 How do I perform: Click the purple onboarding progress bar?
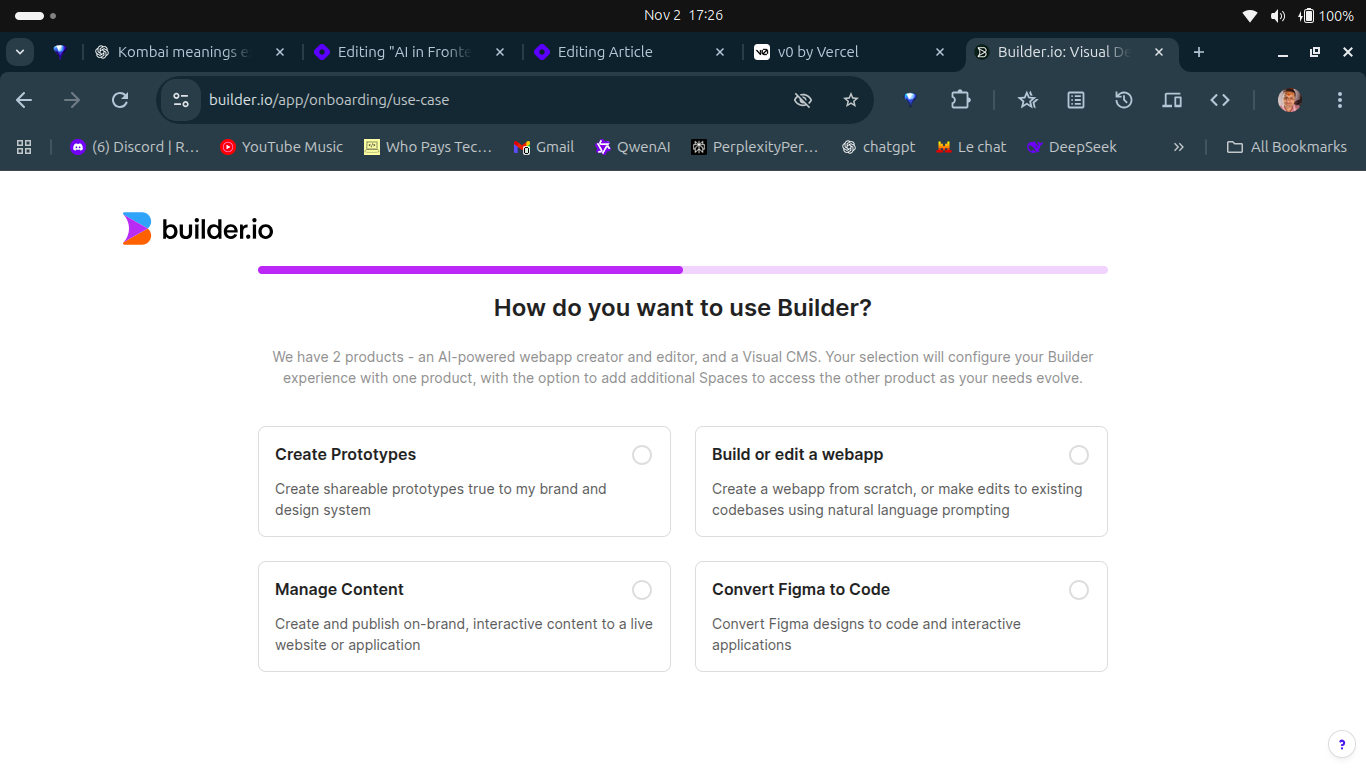pyautogui.click(x=683, y=270)
